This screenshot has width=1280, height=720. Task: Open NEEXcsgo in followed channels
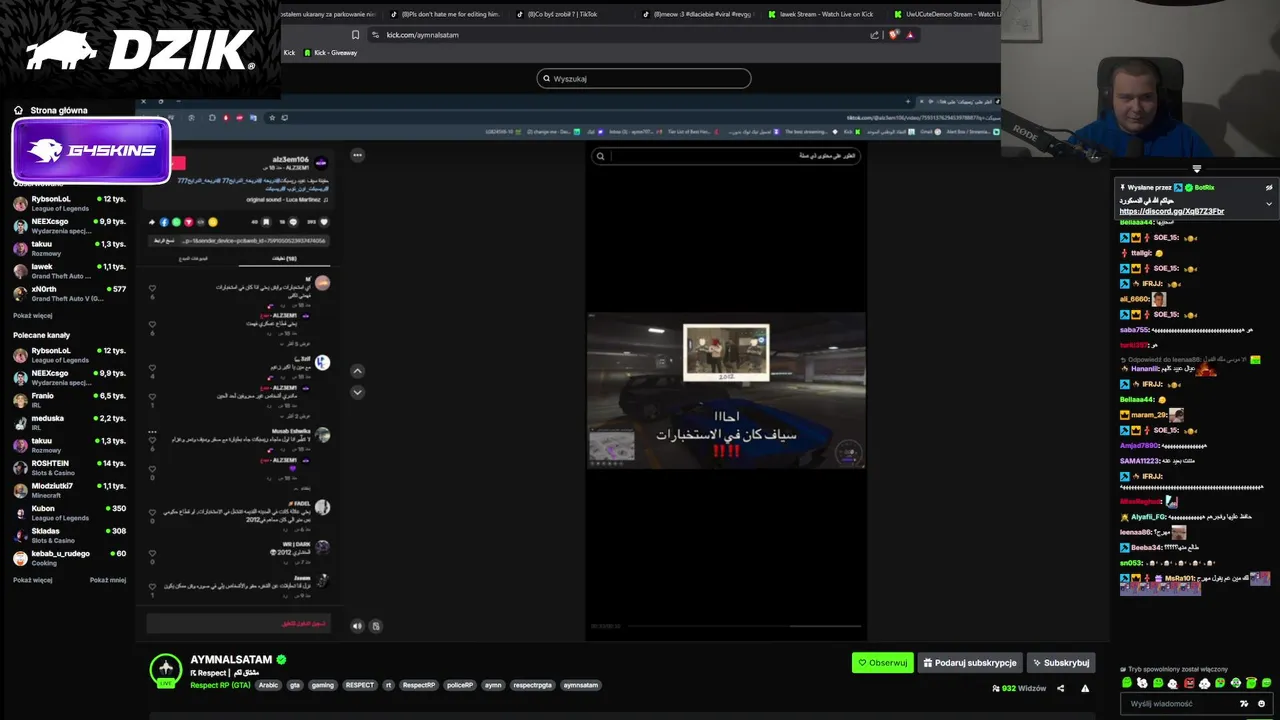69,226
